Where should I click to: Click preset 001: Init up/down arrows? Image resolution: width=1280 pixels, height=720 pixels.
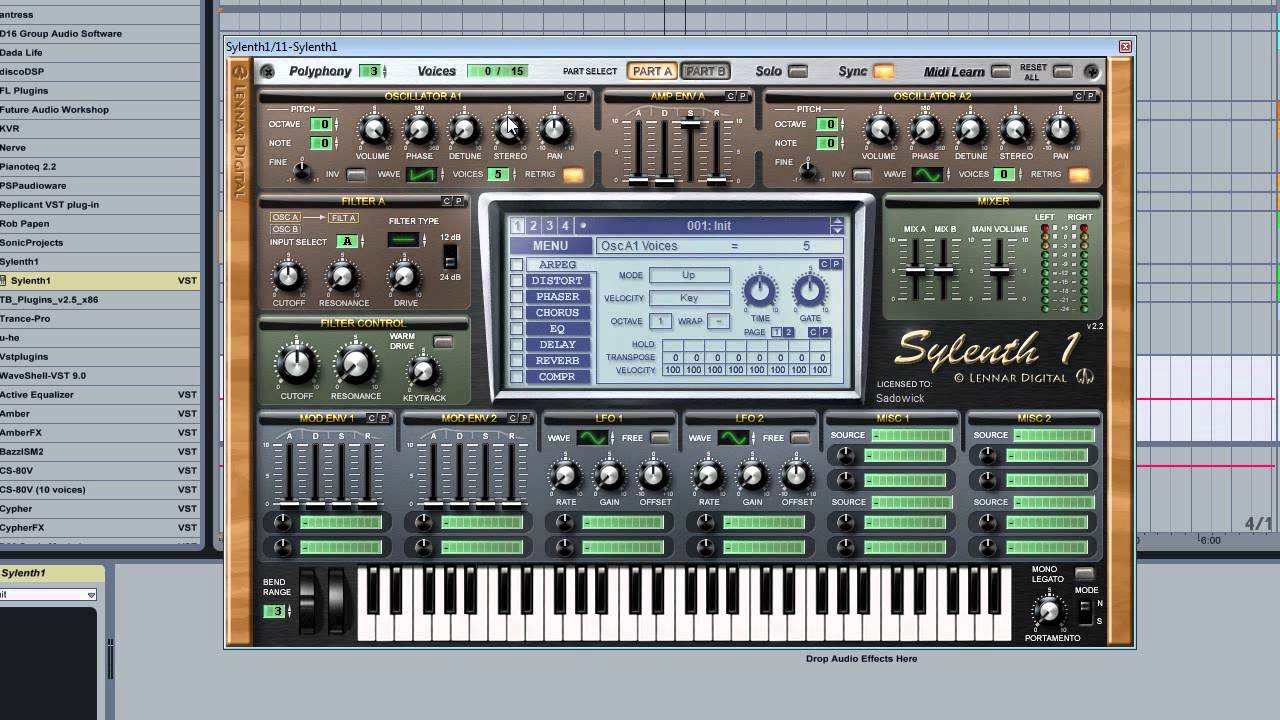pyautogui.click(x=837, y=226)
